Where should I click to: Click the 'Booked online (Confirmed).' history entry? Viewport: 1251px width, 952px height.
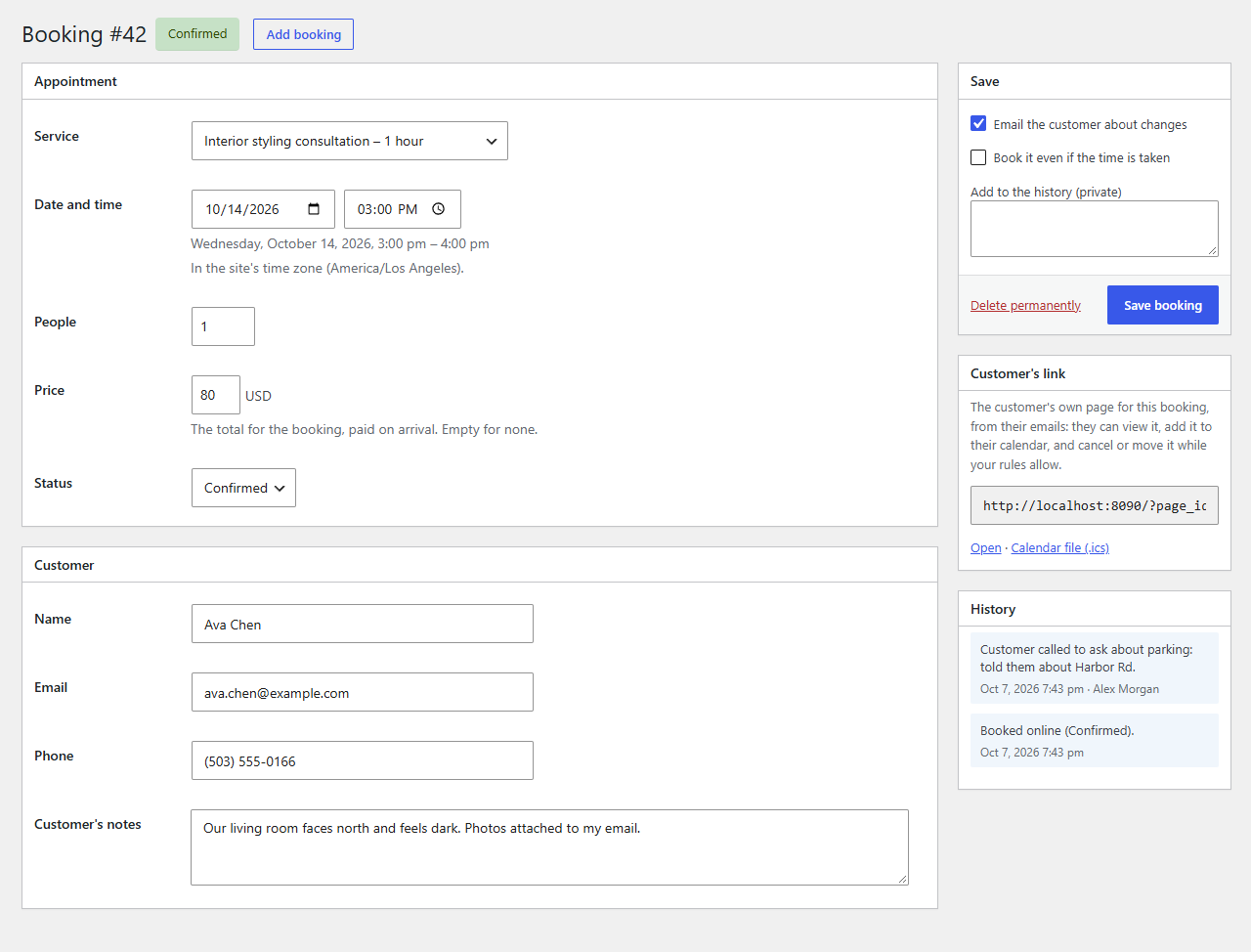1095,741
